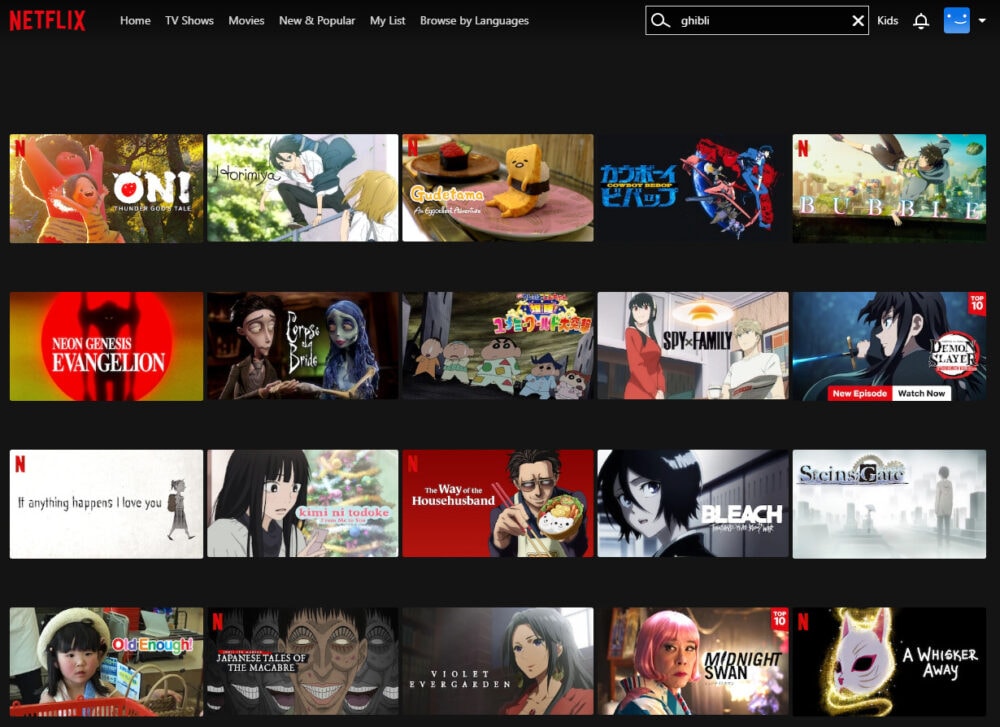The width and height of the screenshot is (1000, 727).
Task: Clear the ghibli search text
Action: (858, 21)
